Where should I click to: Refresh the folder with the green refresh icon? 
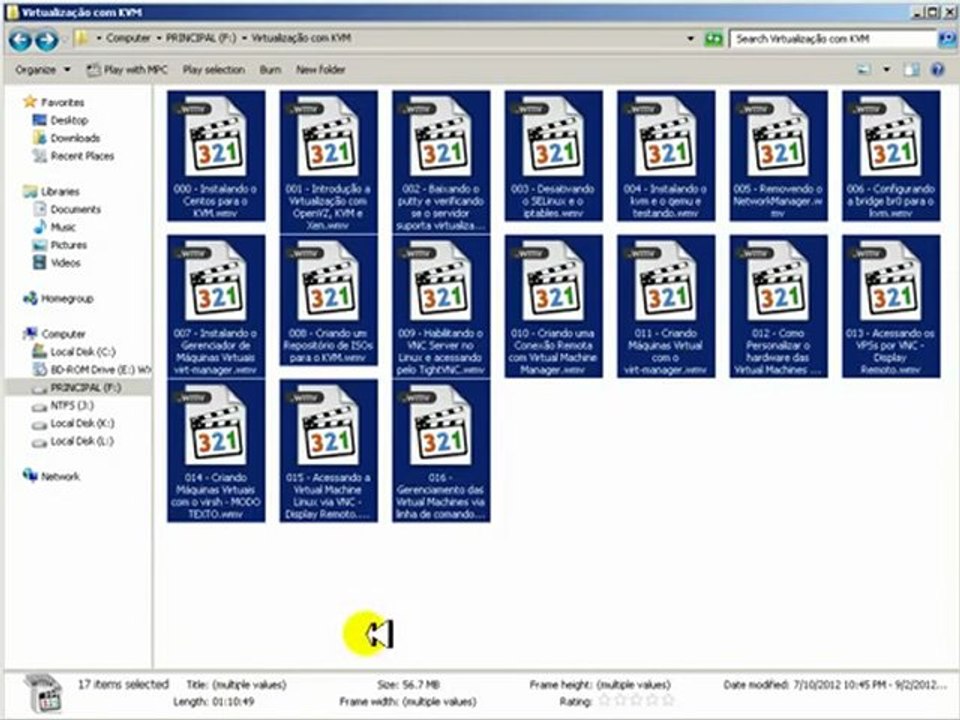[x=713, y=39]
